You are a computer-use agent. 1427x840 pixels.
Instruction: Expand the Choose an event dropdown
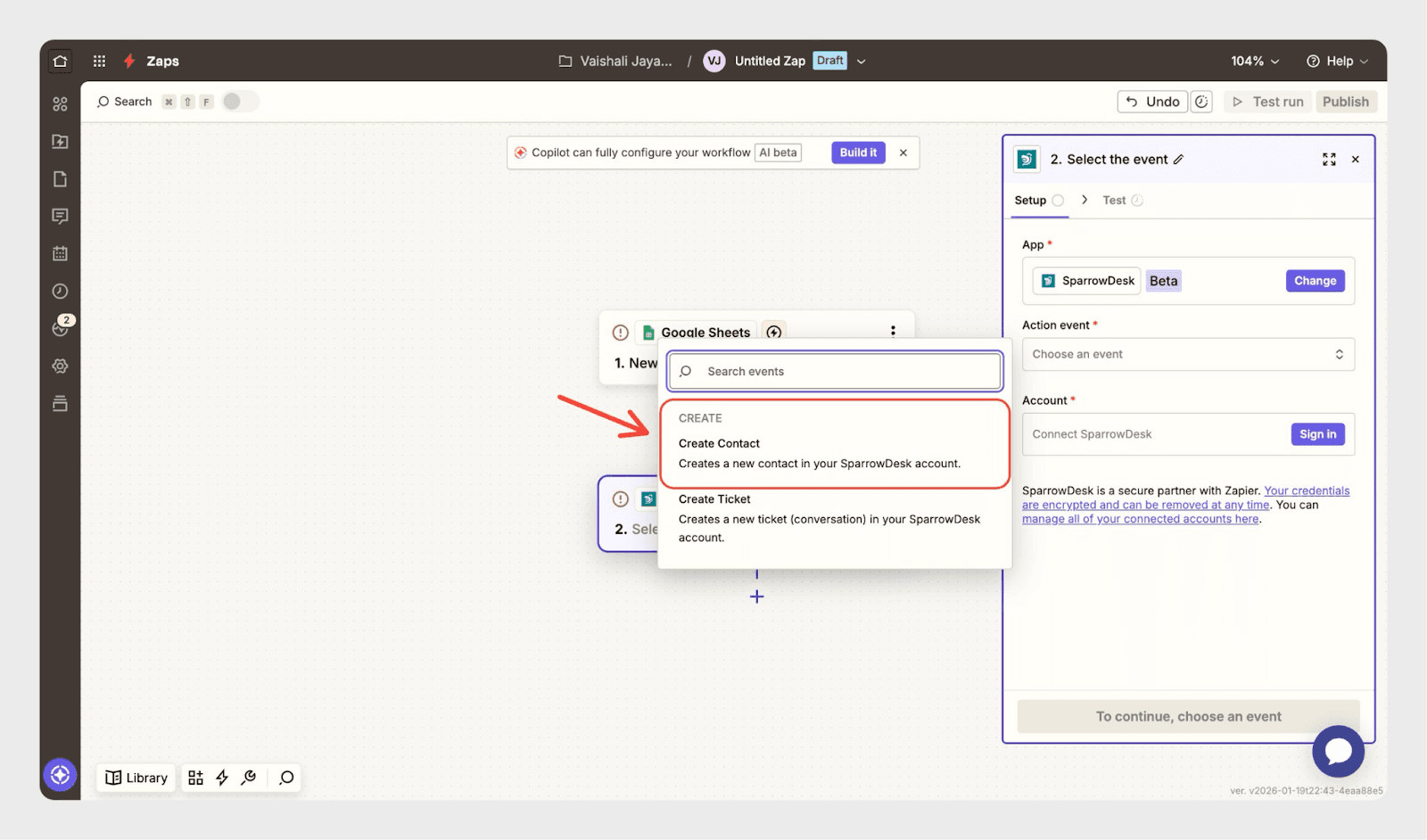pyautogui.click(x=1187, y=354)
